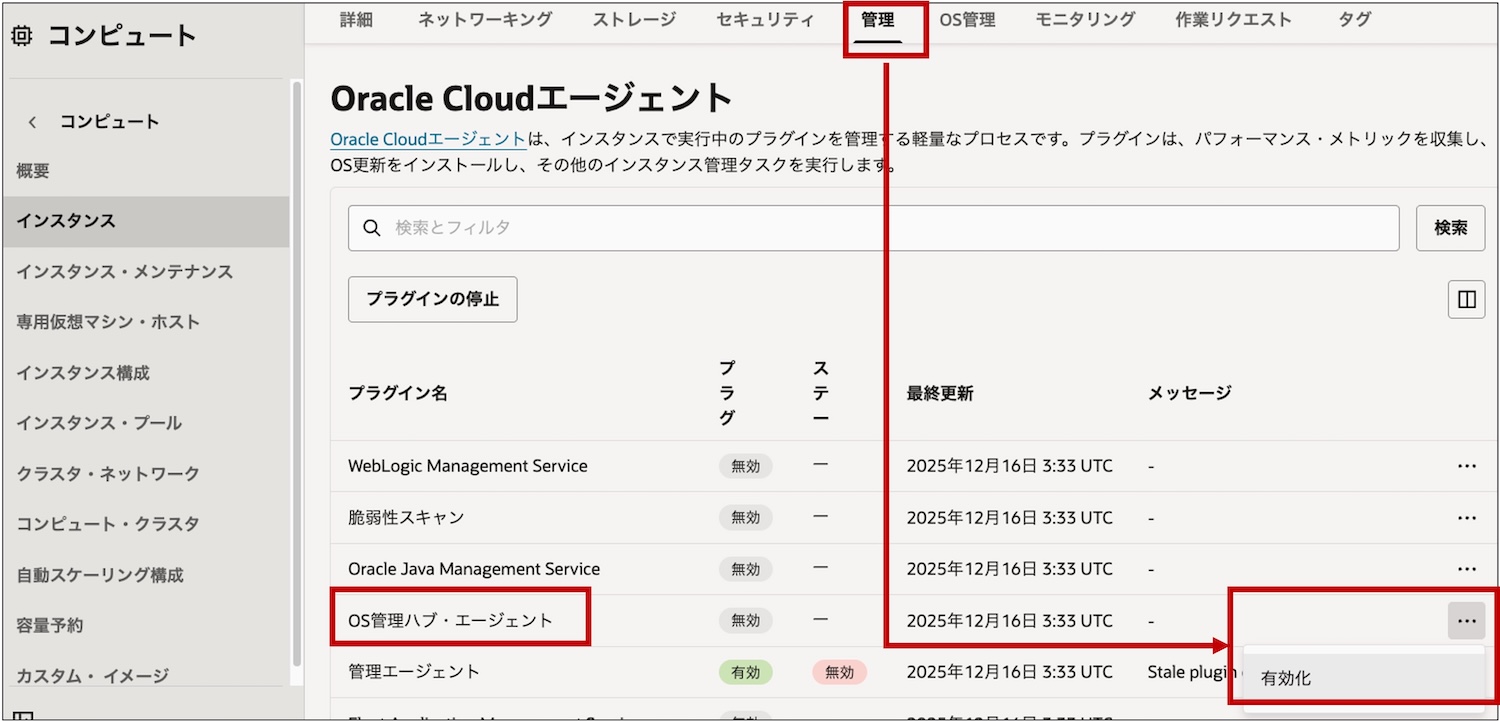This screenshot has height=721, width=1500.
Task: Select 有効化 from the context menu
Action: coord(1286,678)
